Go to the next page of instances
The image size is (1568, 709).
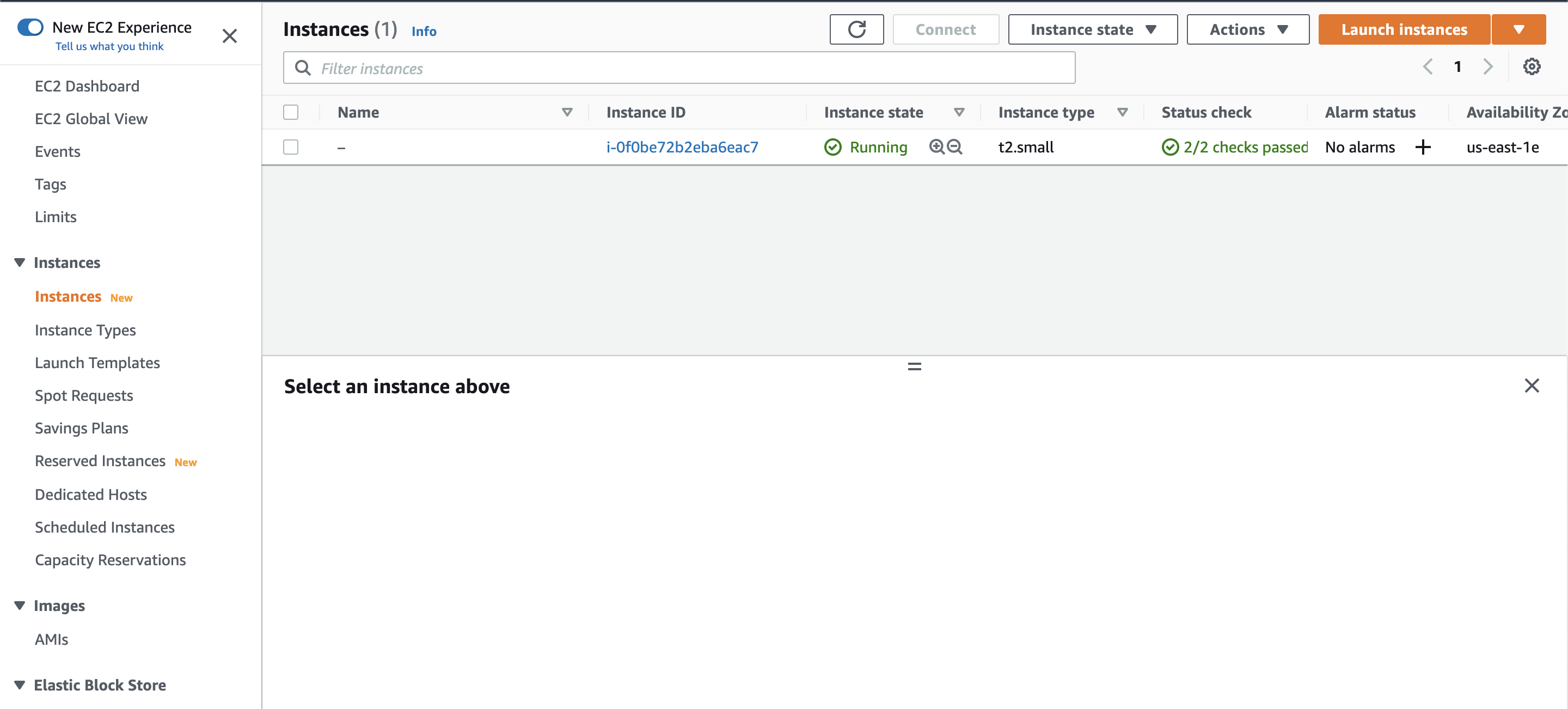pyautogui.click(x=1489, y=66)
